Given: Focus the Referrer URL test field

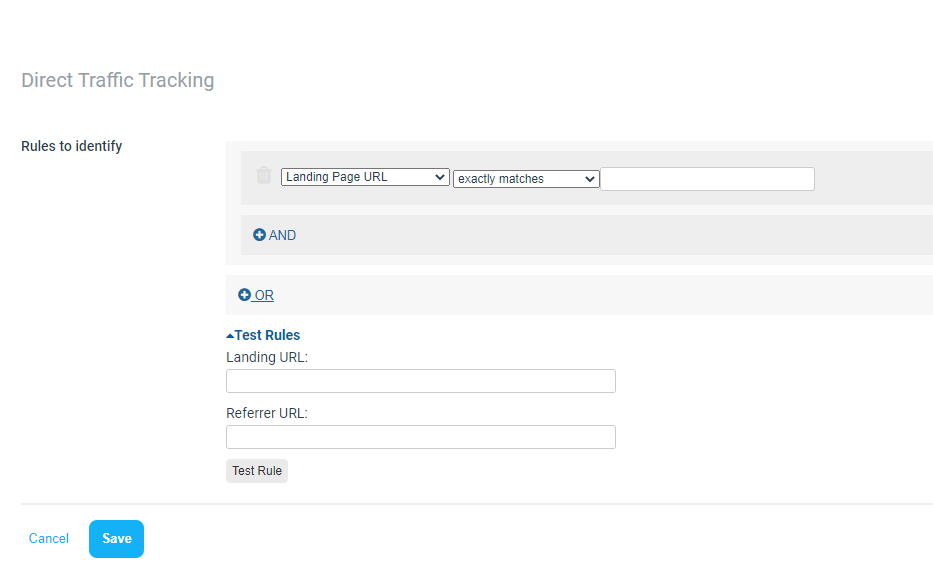Looking at the screenshot, I should tap(421, 437).
